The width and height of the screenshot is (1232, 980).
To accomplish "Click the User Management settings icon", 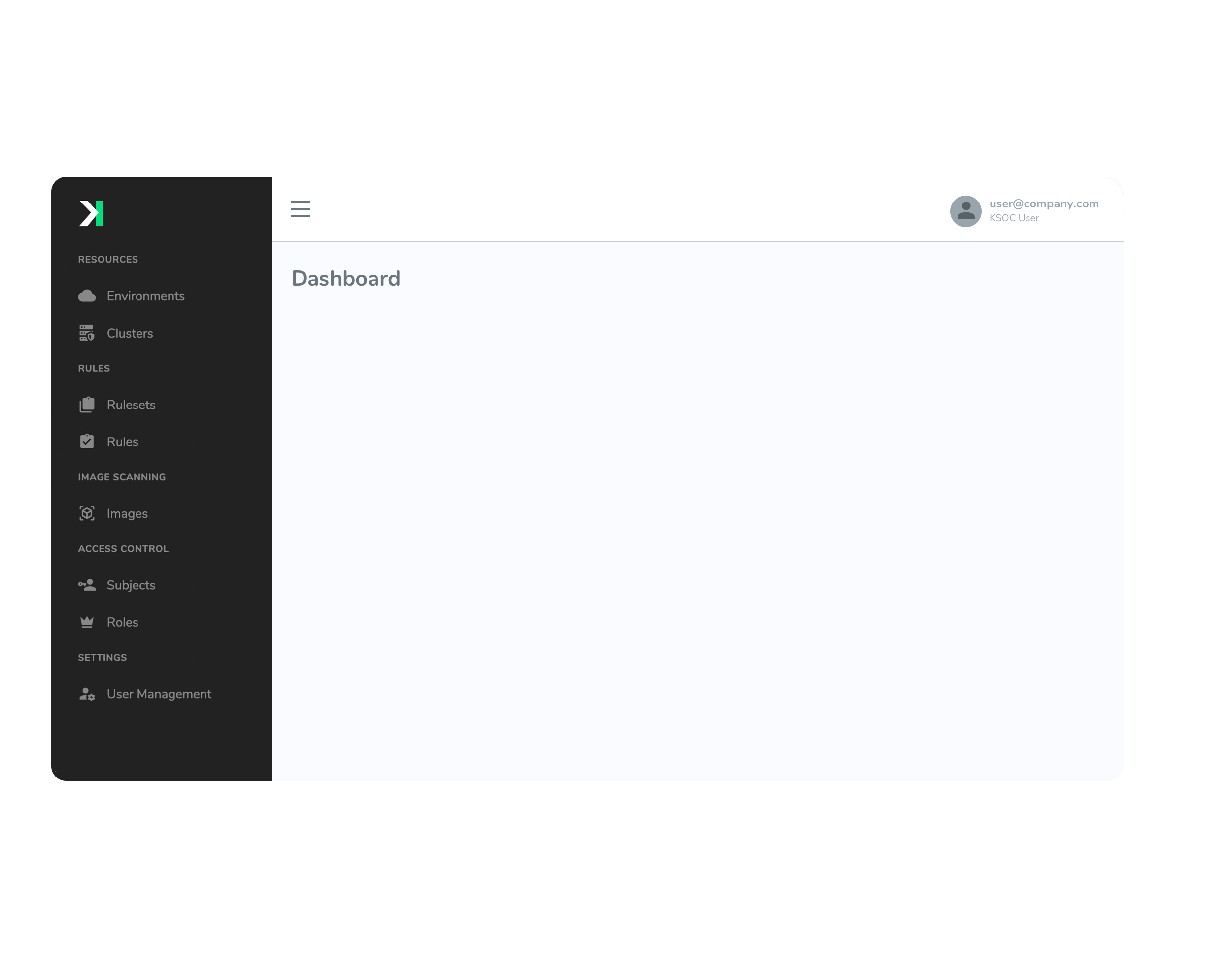I will point(88,694).
